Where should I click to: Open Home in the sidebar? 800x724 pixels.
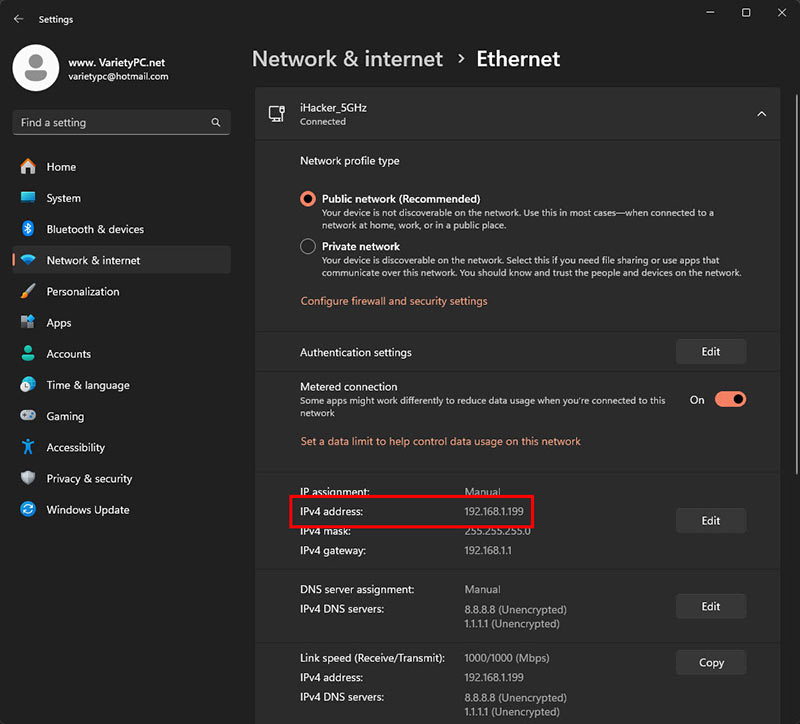(x=121, y=167)
